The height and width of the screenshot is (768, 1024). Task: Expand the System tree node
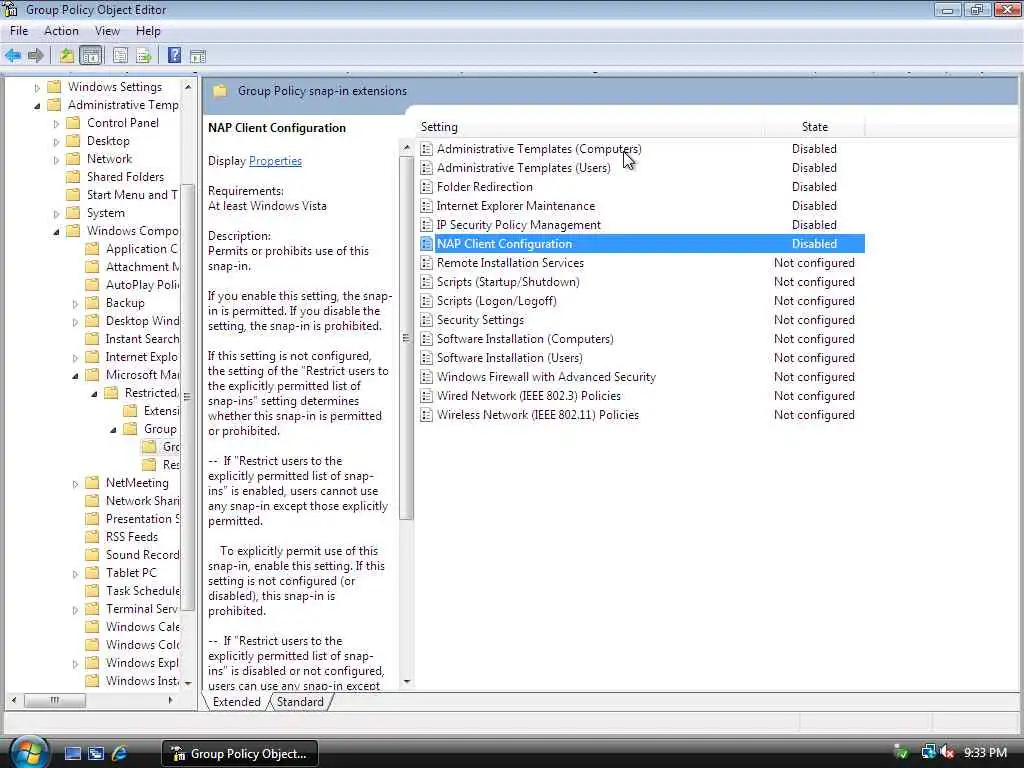pos(56,214)
